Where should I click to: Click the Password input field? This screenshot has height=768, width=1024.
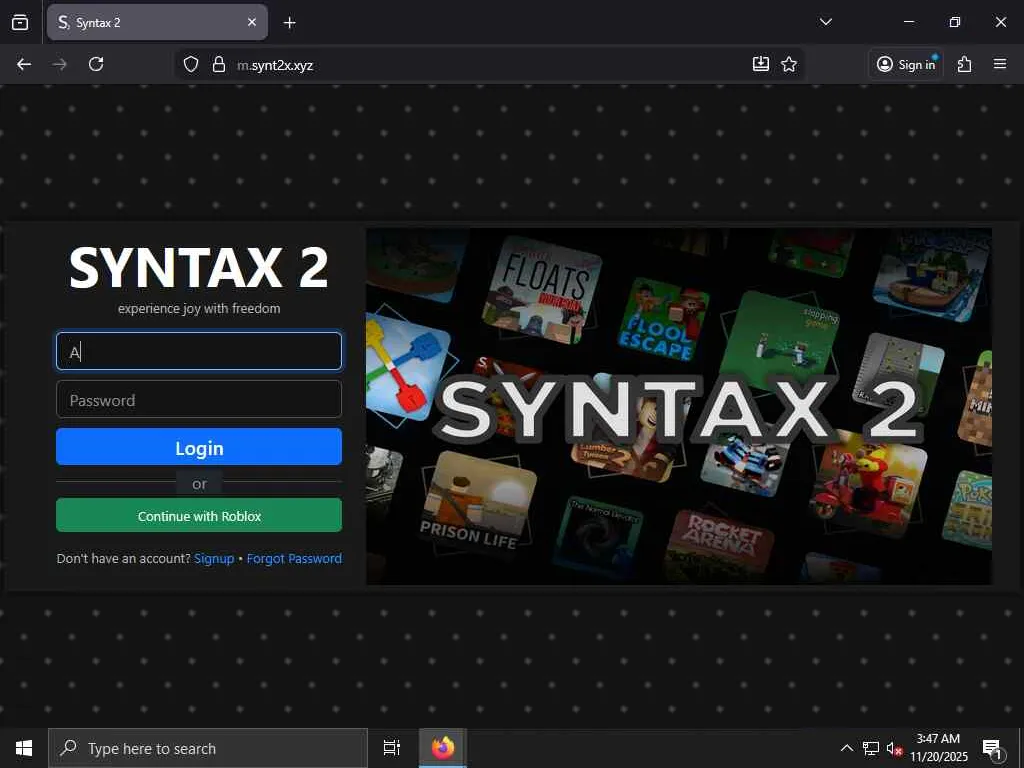pos(199,400)
